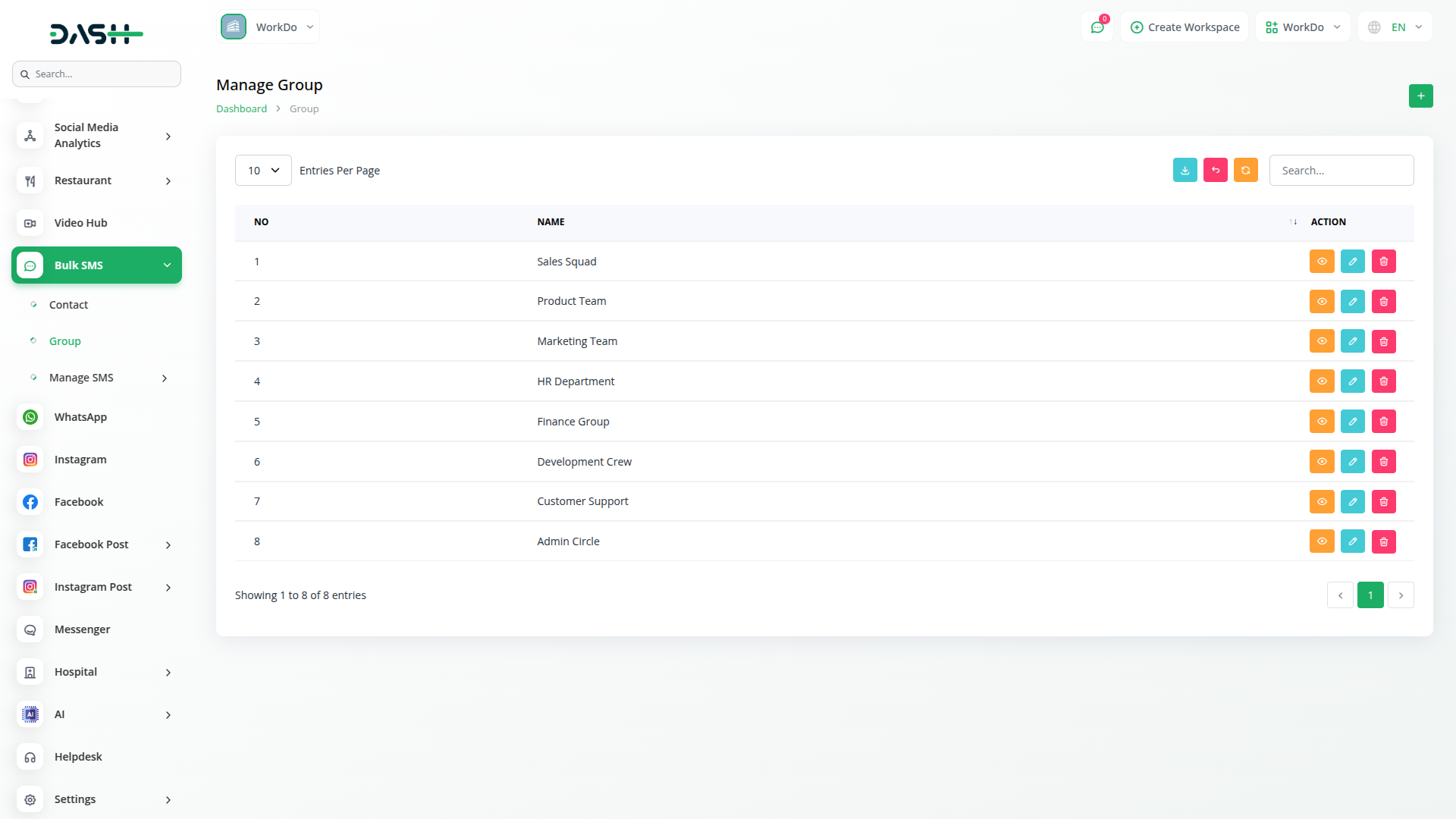1456x819 pixels.
Task: View HR Department using the eye icon
Action: (1321, 381)
